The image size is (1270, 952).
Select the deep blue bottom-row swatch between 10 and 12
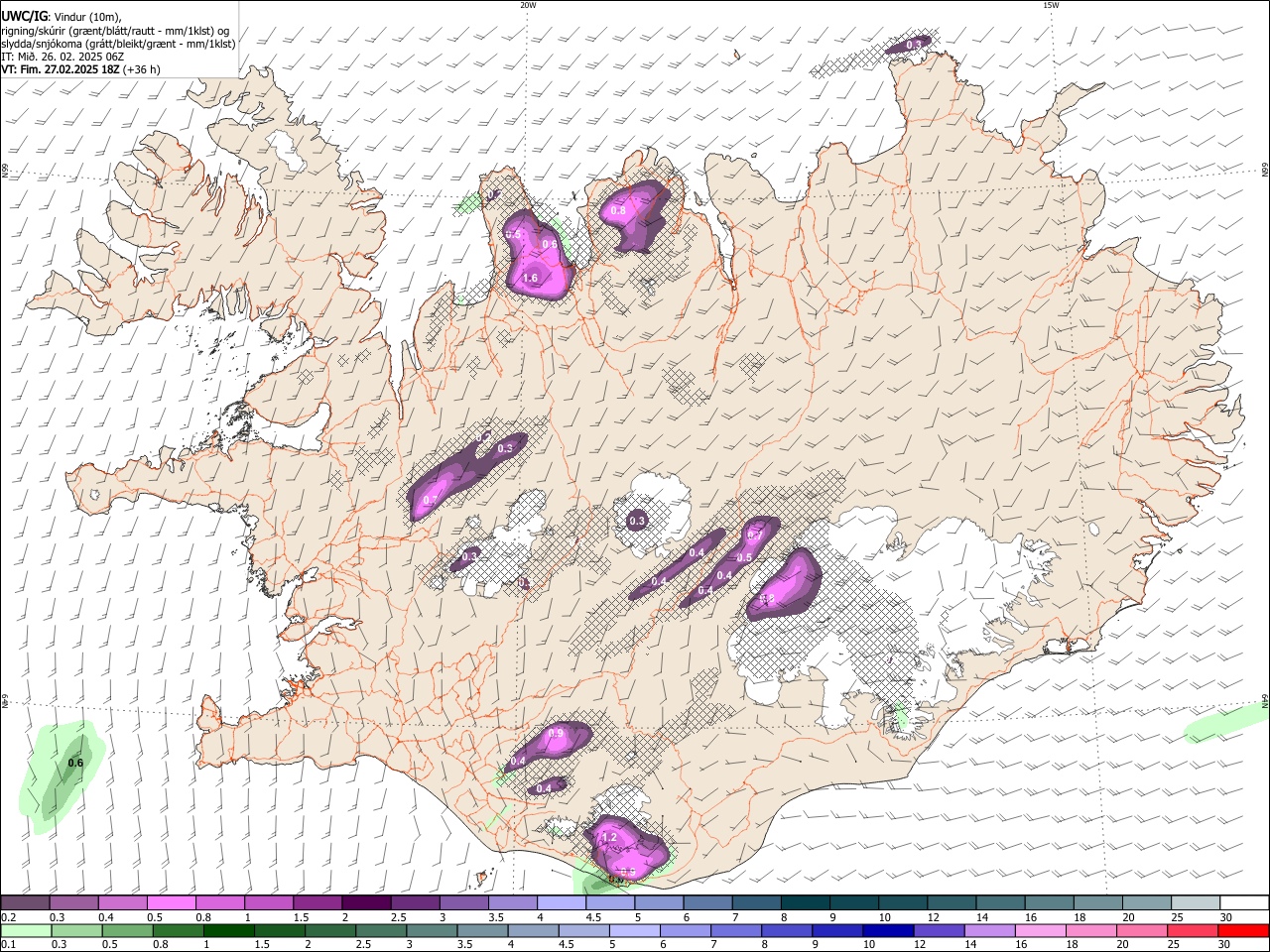click(887, 930)
